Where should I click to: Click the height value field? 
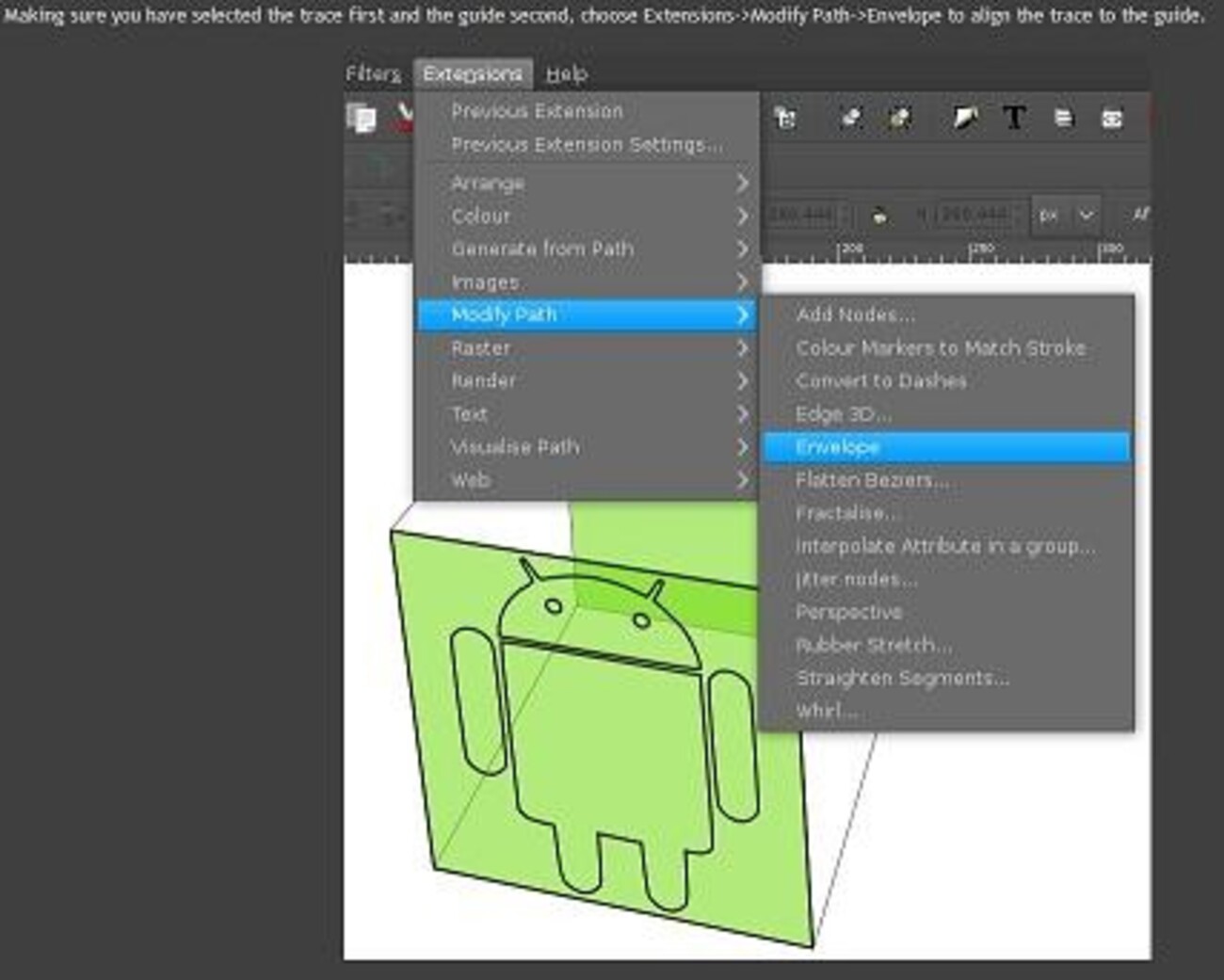(x=976, y=216)
